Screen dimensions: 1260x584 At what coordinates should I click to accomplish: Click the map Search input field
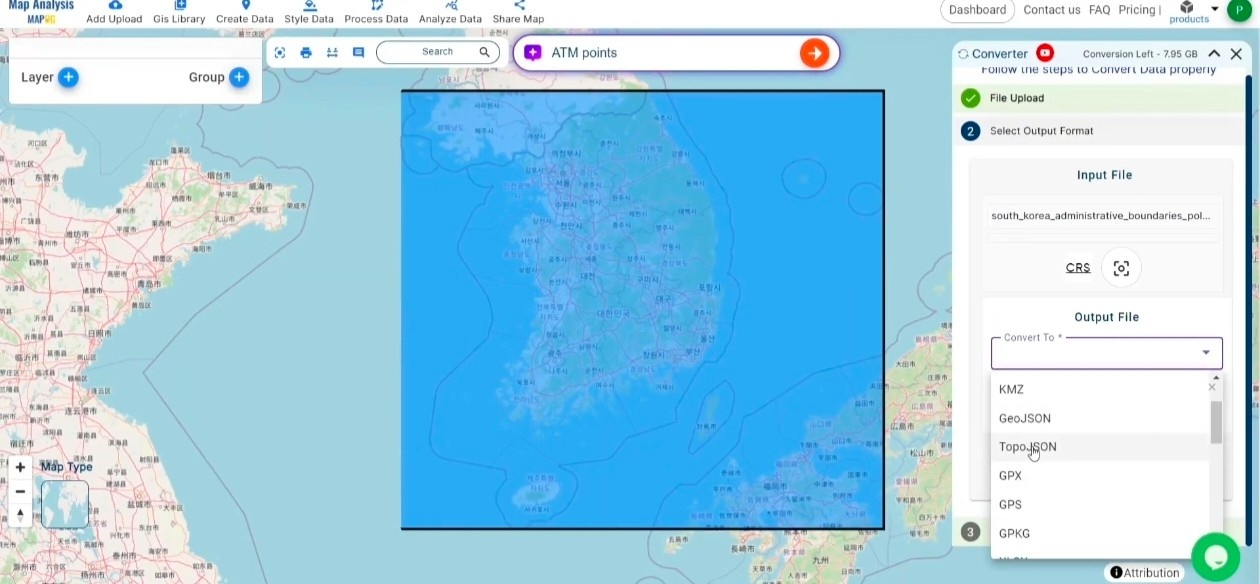coord(437,51)
